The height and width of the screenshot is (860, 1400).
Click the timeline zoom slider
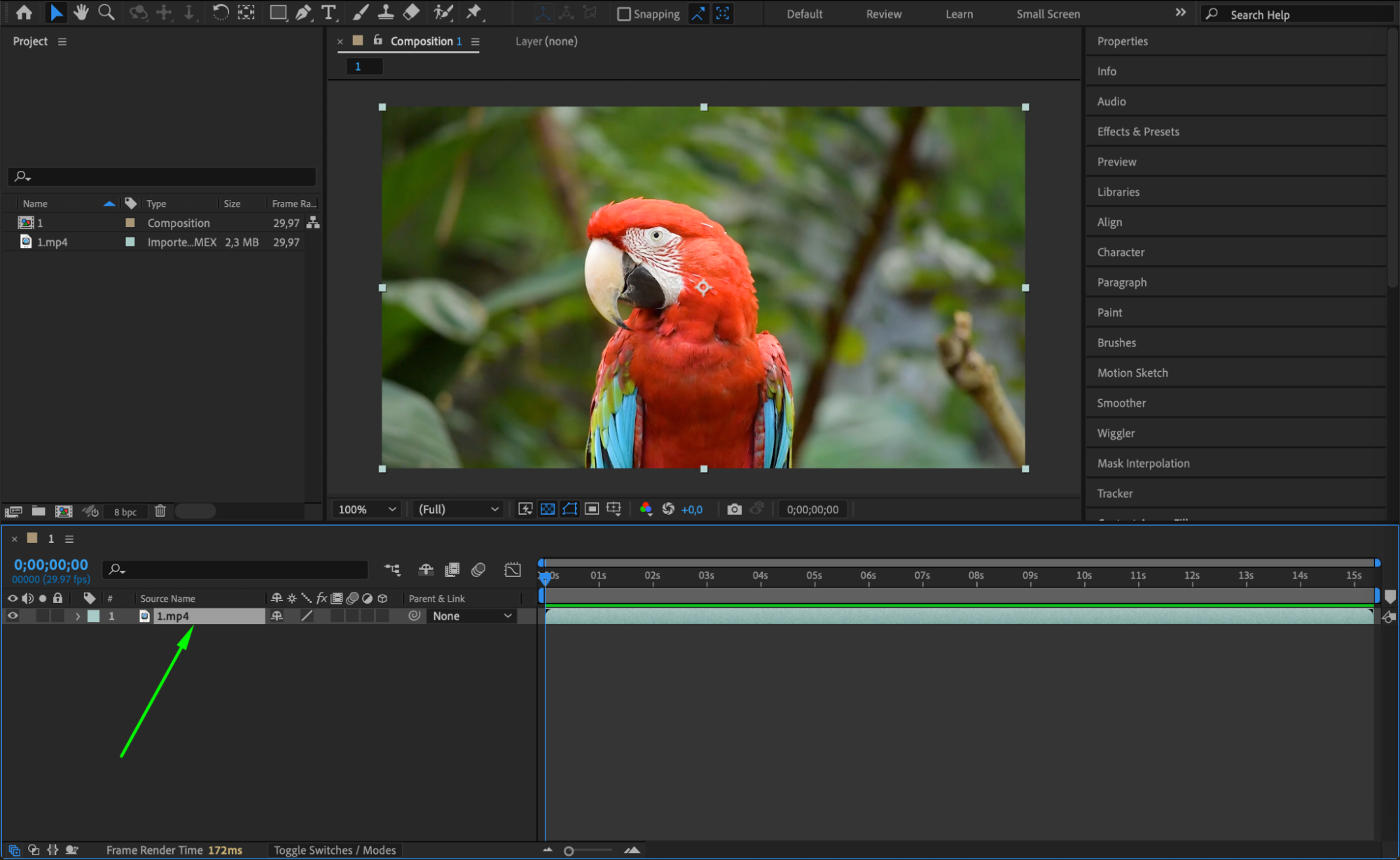tap(569, 851)
